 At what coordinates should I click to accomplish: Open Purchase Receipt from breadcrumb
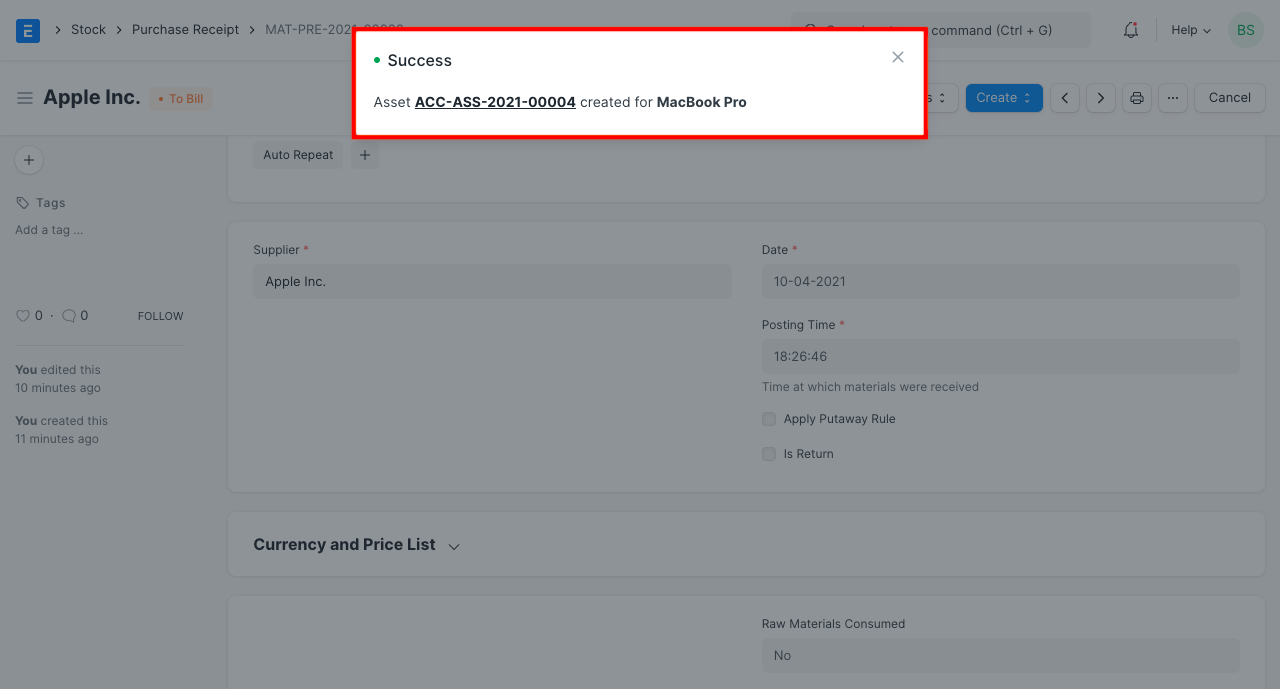click(x=185, y=29)
